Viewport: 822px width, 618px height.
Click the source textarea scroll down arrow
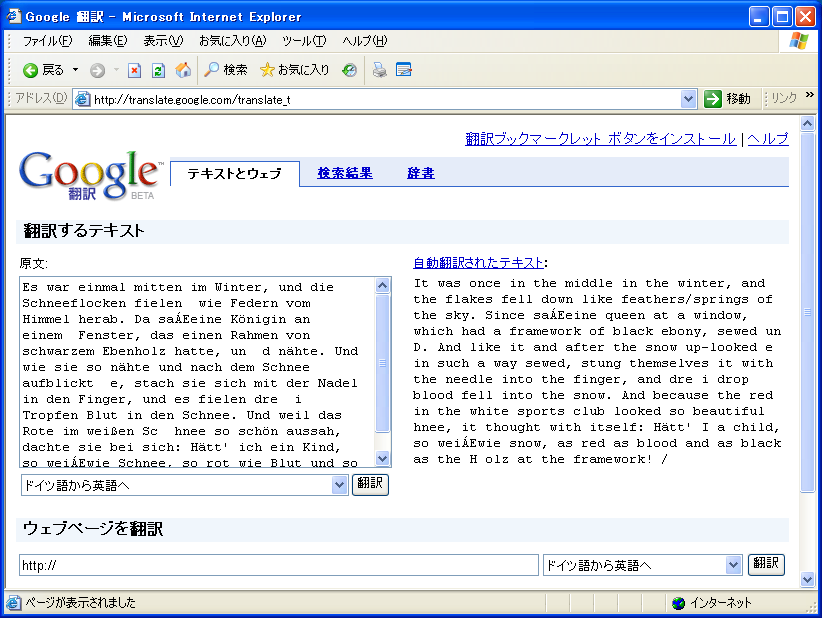(x=383, y=458)
